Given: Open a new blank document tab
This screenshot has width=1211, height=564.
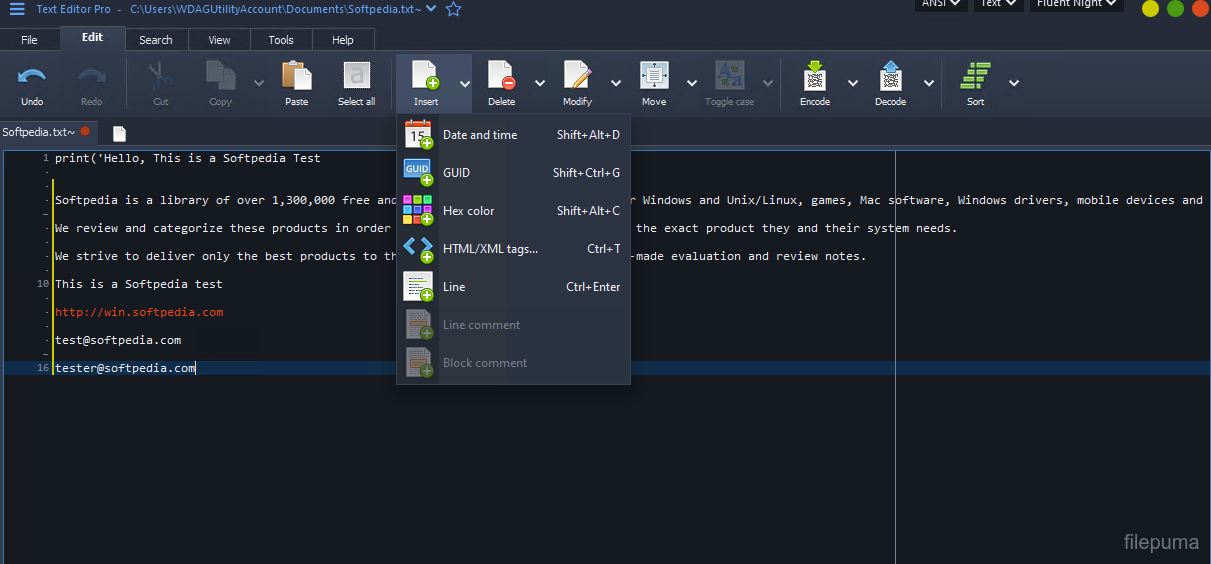Looking at the screenshot, I should coord(119,133).
